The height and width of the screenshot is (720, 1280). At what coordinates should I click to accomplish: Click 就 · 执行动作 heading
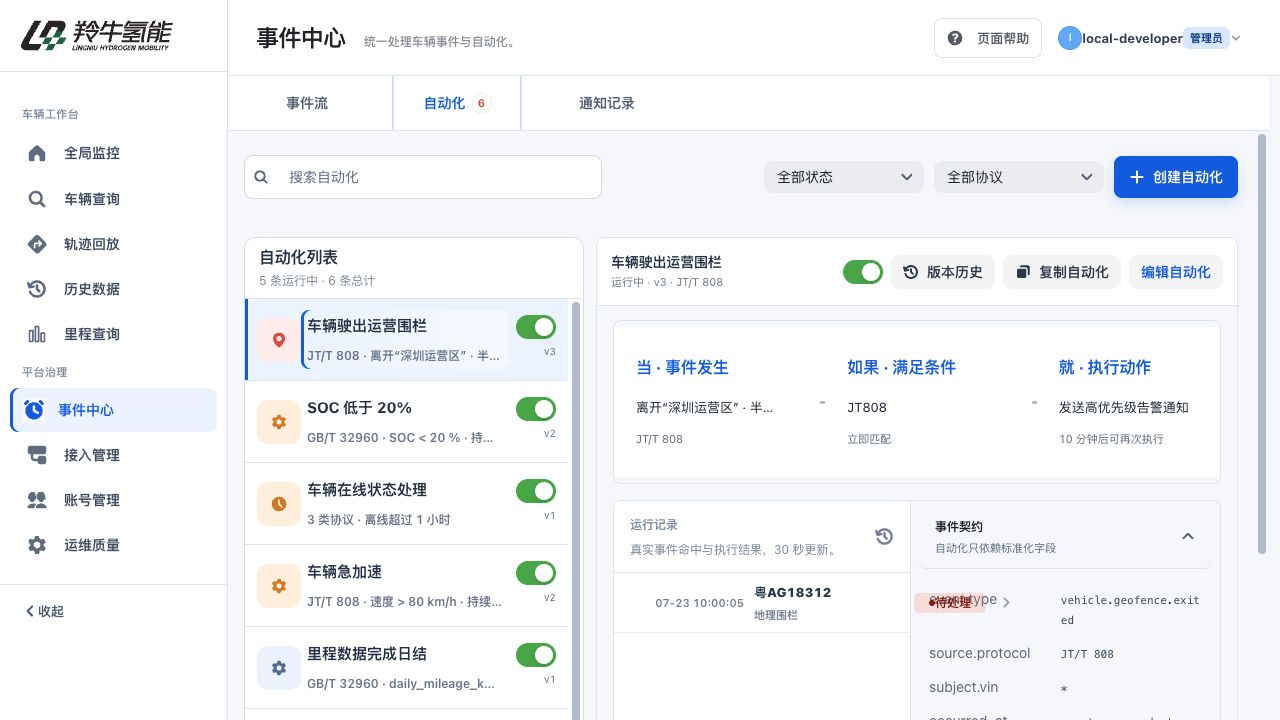(x=1105, y=367)
